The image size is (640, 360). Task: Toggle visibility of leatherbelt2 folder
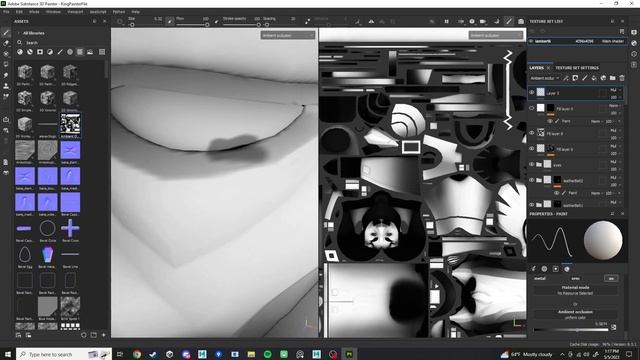click(x=532, y=180)
